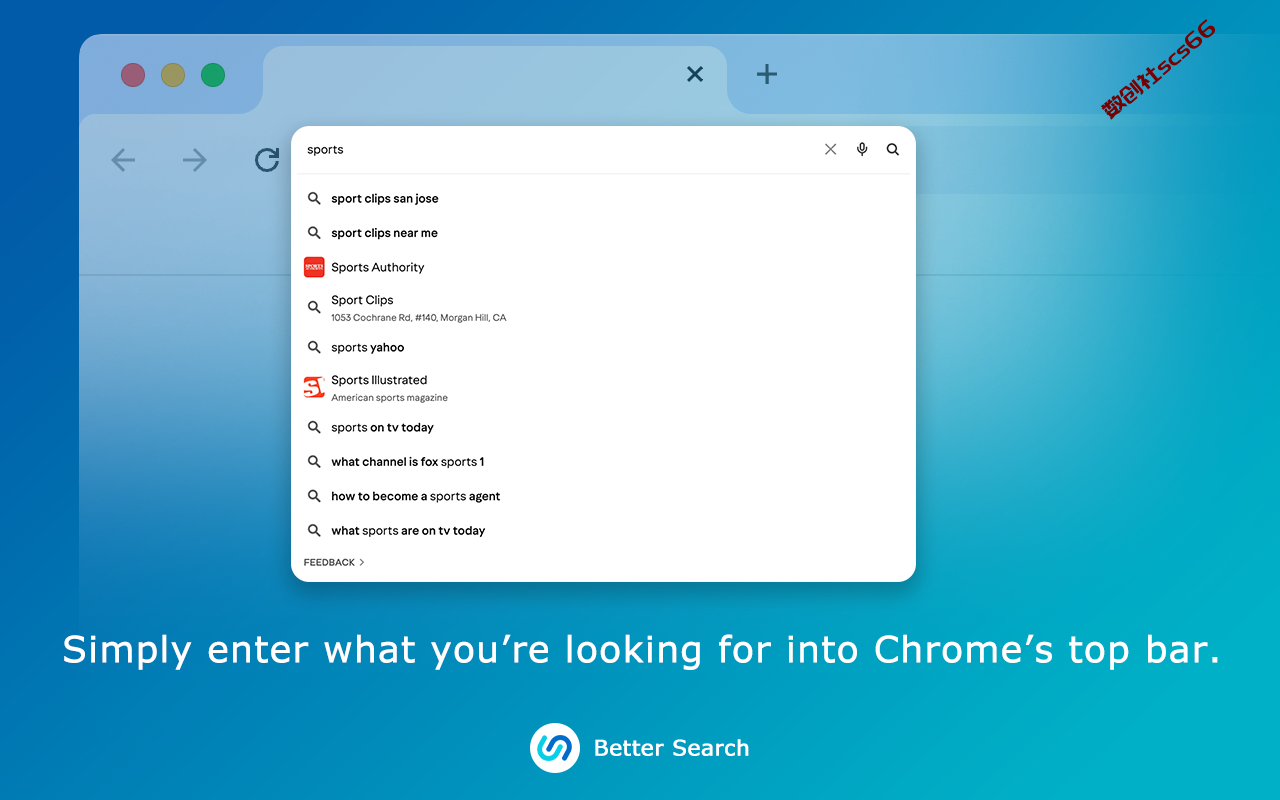The width and height of the screenshot is (1280, 800).
Task: Choose the Sports Illustrated suggestion
Action: point(603,388)
